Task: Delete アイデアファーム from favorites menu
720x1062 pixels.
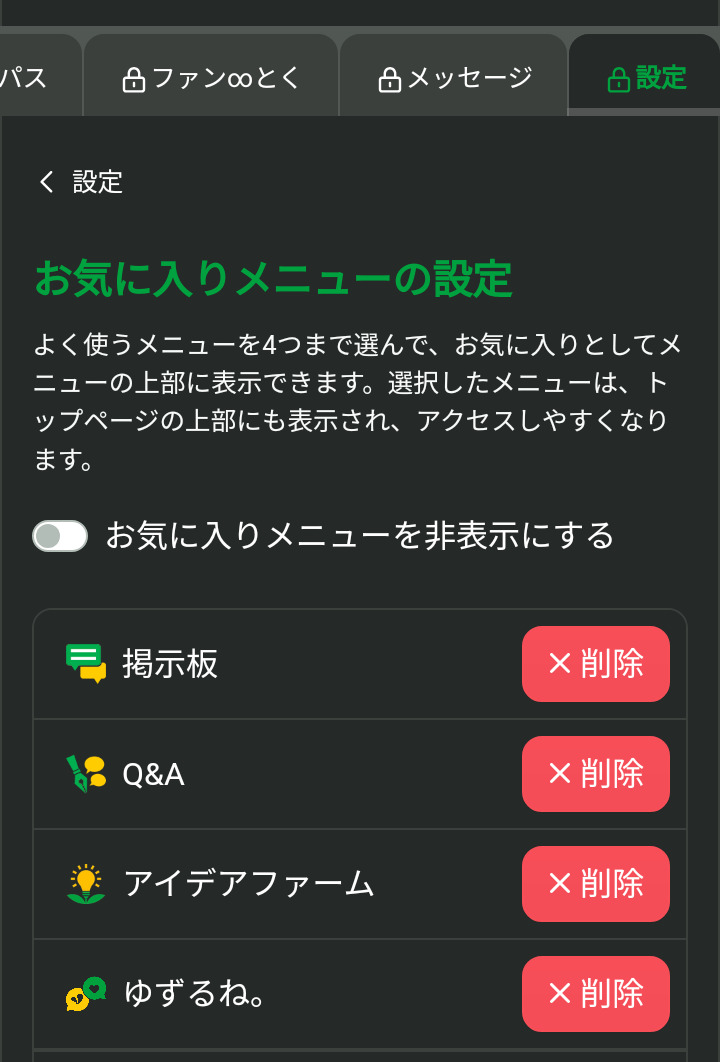Action: [595, 884]
